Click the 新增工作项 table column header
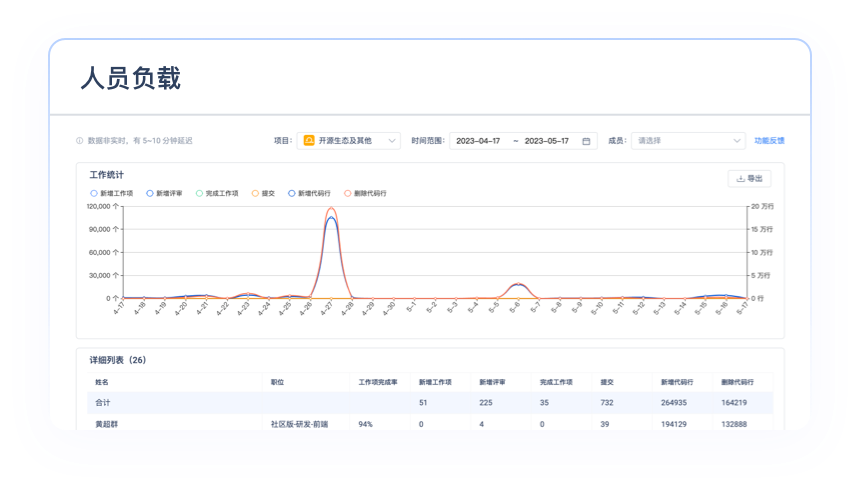860x490 pixels. pyautogui.click(x=435, y=382)
